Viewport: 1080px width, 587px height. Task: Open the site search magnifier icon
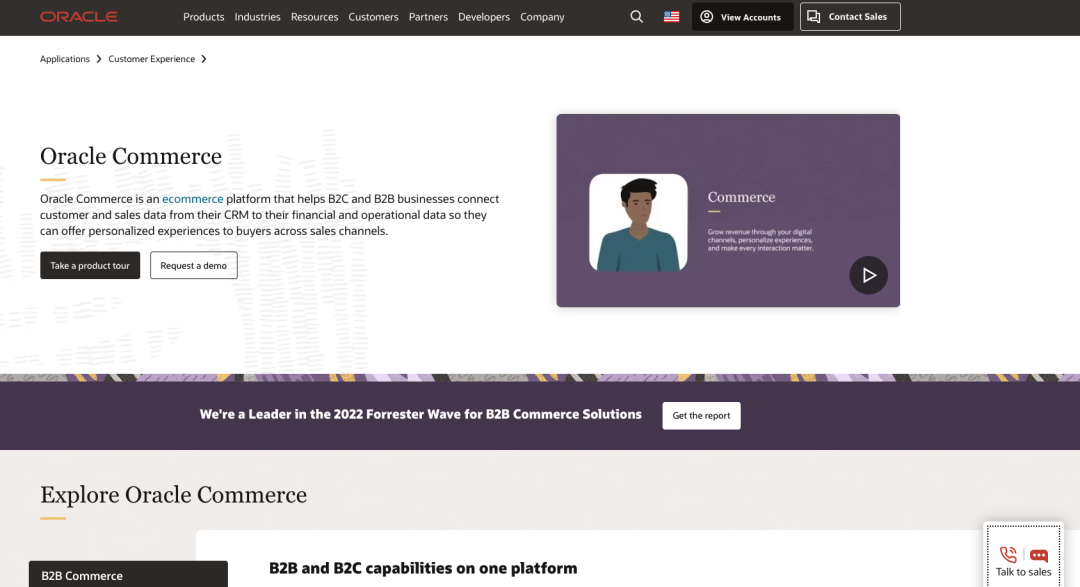[636, 17]
